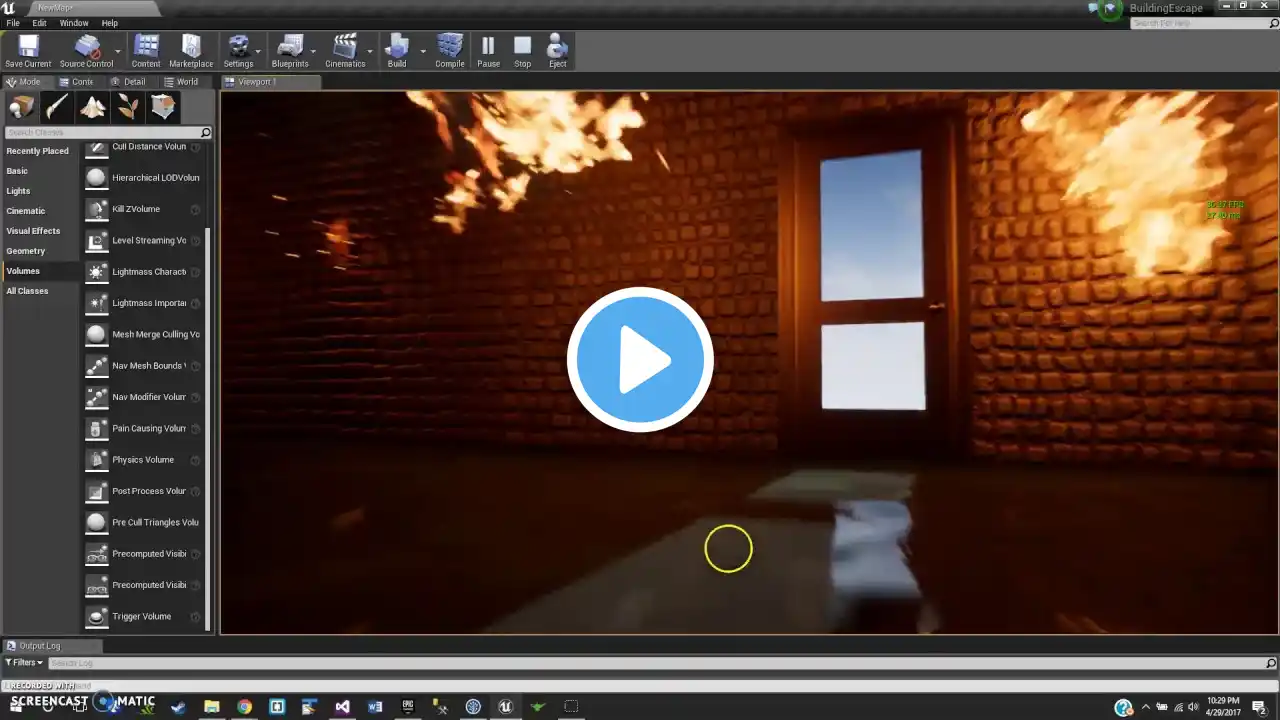Screen dimensions: 1280x720
Task: Open the Windows notification center
Action: coord(1259,707)
